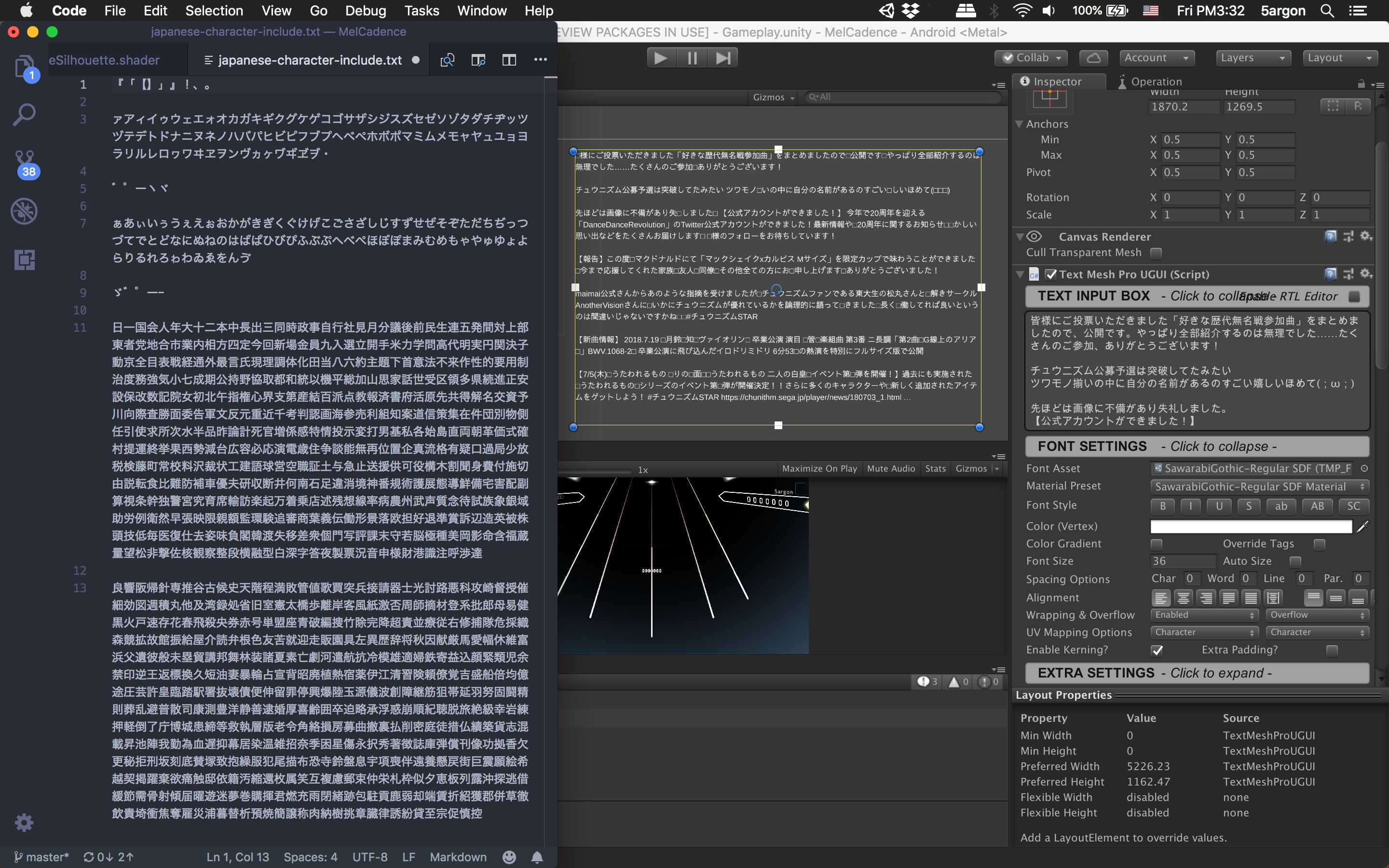Open More Actions ellipsis in editor
1389x868 pixels.
pyautogui.click(x=540, y=60)
